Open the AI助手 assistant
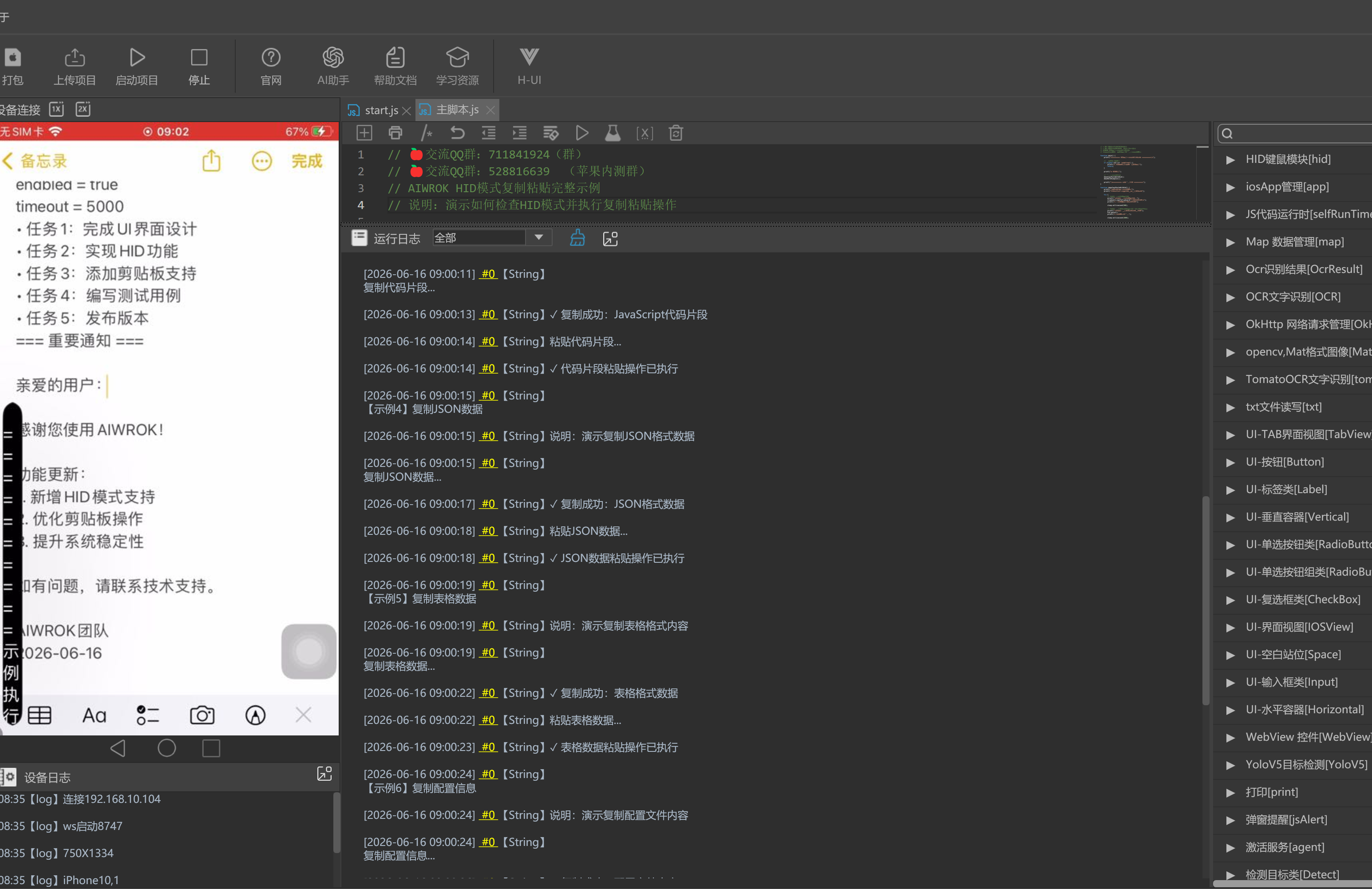1372x889 pixels. pos(332,66)
